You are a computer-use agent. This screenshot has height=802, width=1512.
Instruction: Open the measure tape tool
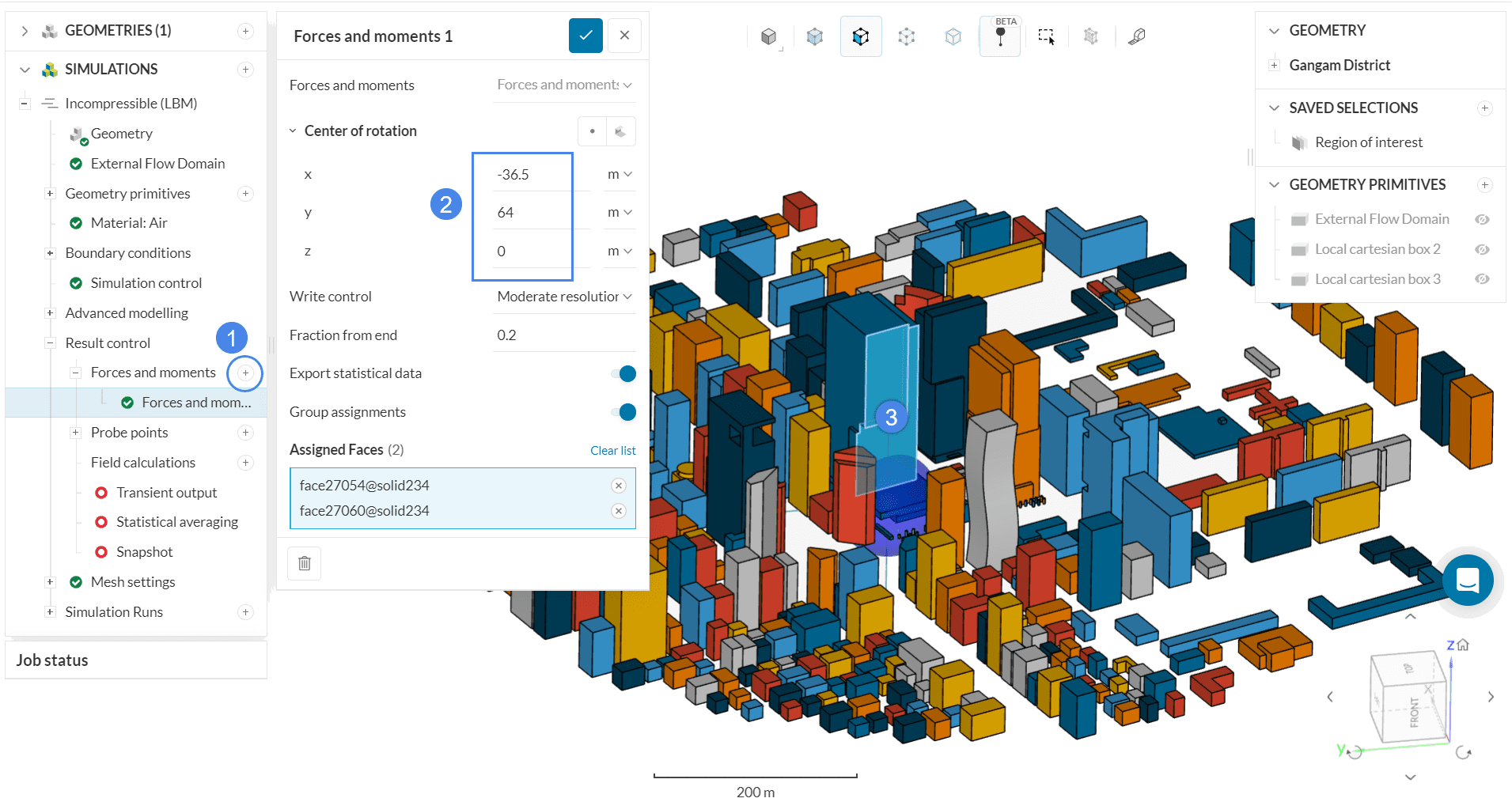[x=1137, y=36]
